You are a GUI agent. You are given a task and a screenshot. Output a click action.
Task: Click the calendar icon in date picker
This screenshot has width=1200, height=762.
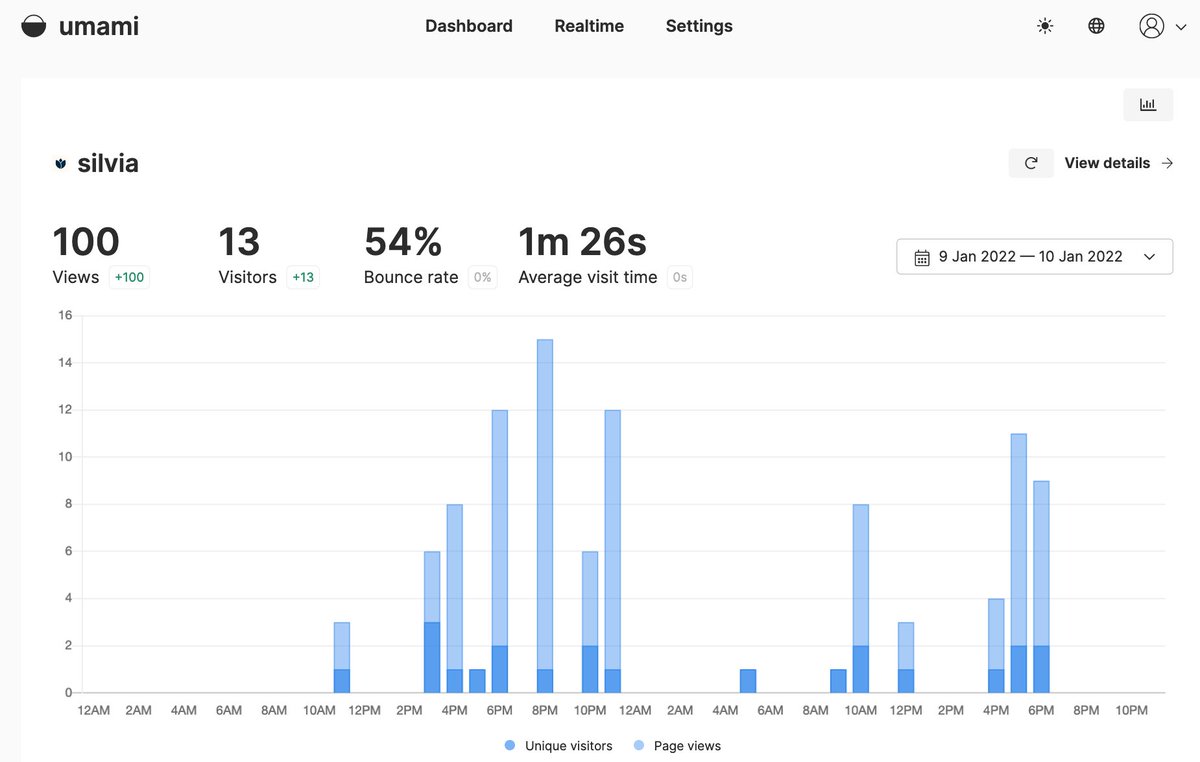922,257
